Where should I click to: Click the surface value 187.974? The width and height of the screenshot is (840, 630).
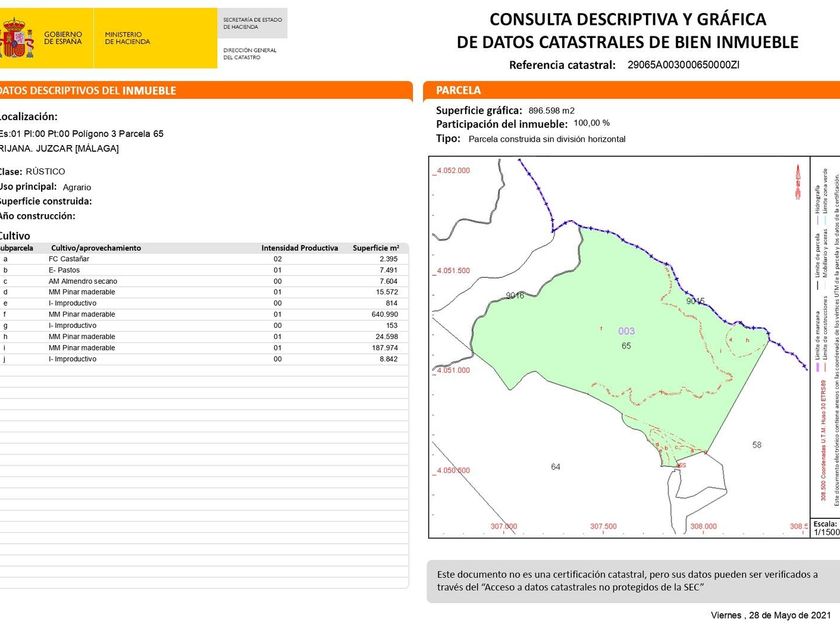point(385,348)
